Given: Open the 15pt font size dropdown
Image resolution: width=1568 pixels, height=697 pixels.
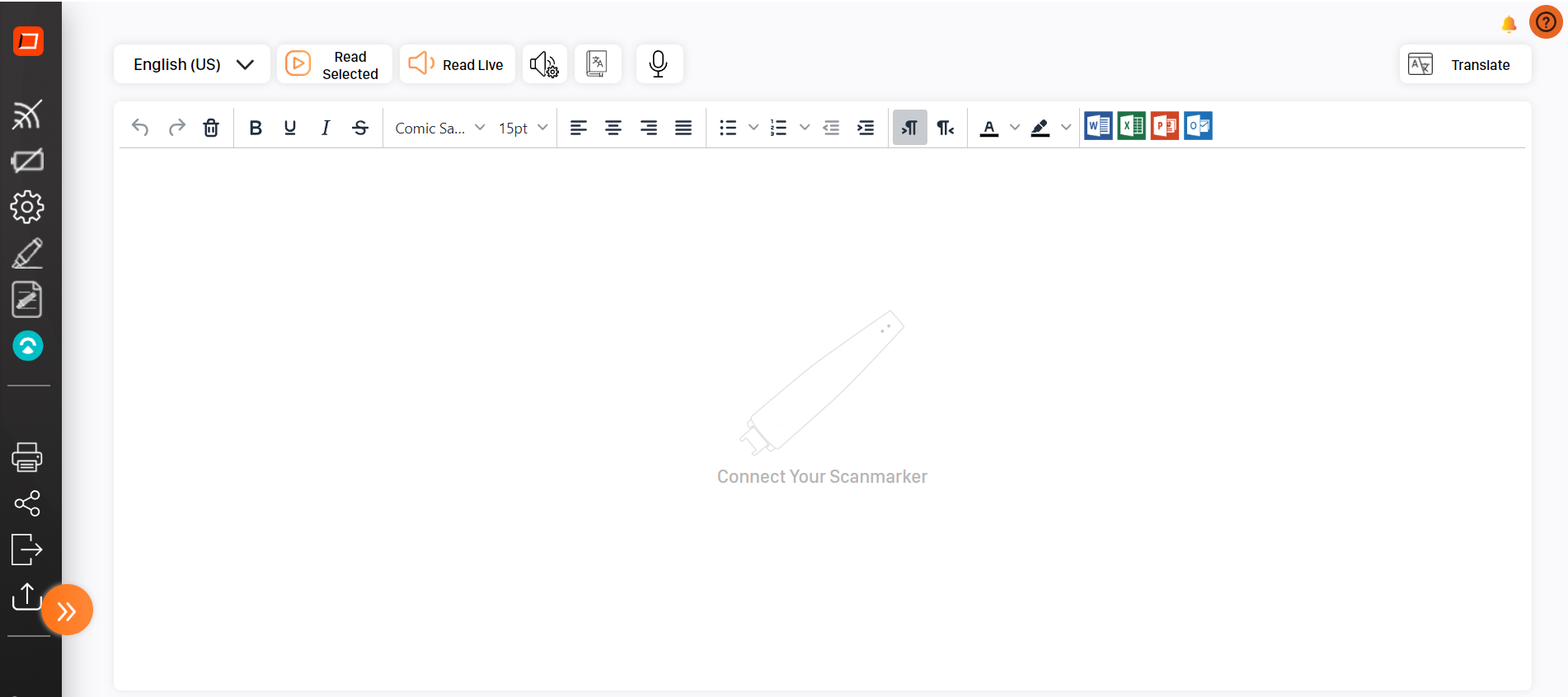Looking at the screenshot, I should 523,128.
